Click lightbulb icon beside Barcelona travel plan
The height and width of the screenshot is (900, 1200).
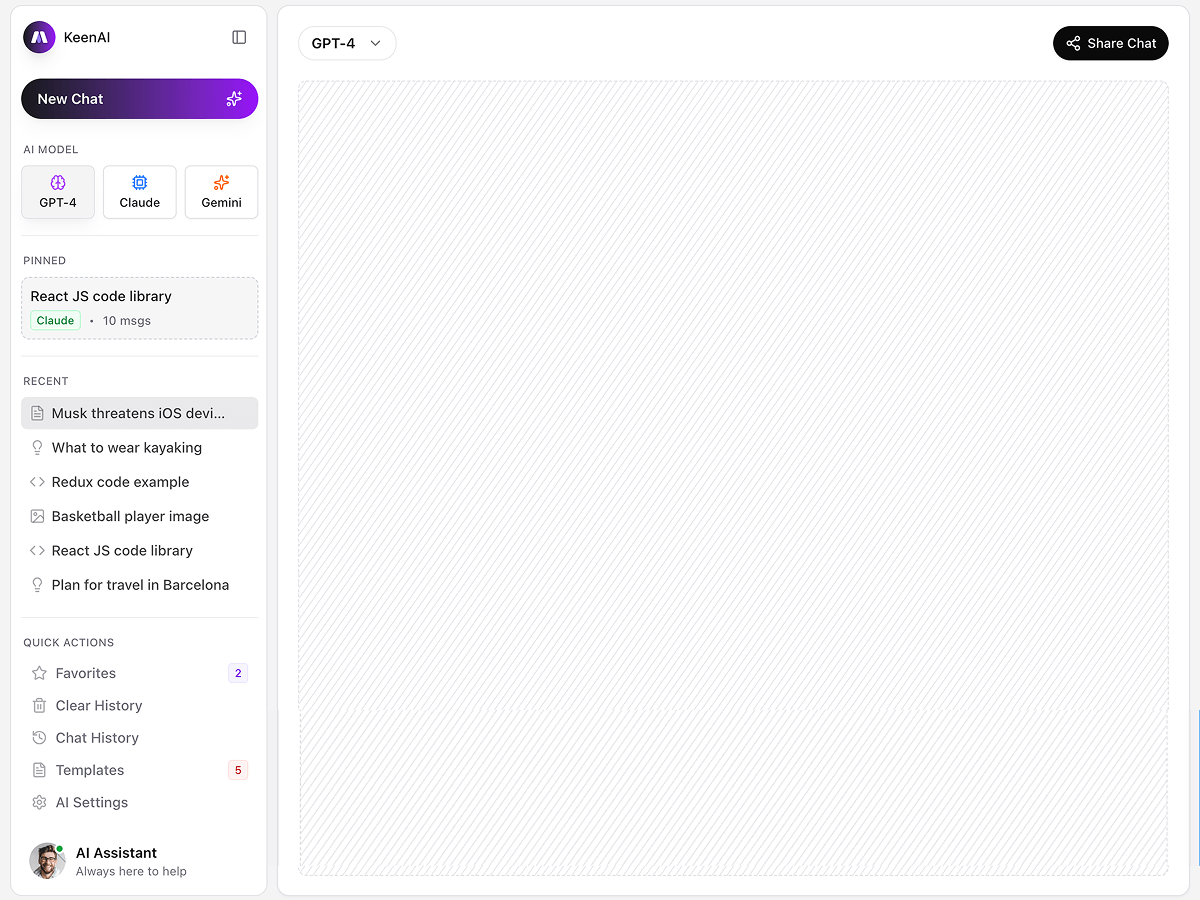tap(37, 585)
